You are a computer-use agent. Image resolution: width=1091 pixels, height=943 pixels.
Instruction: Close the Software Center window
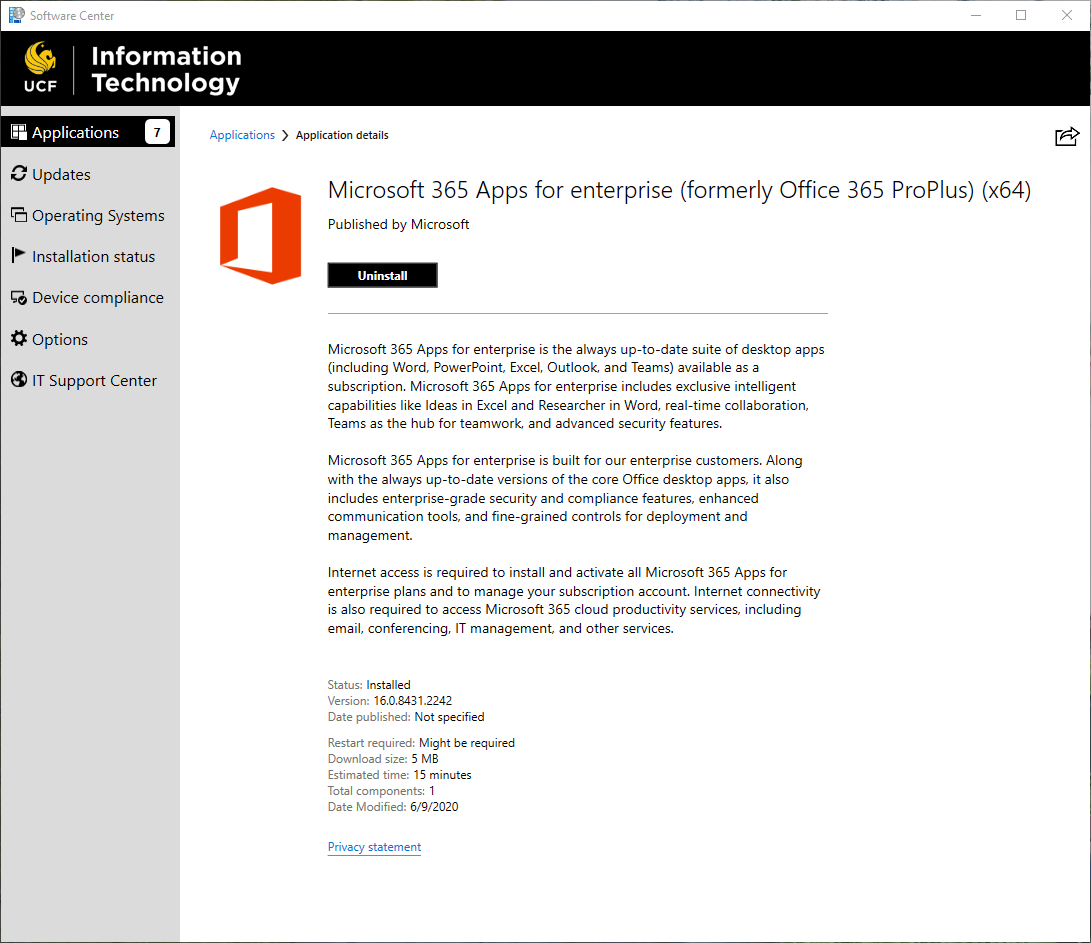pos(1067,15)
